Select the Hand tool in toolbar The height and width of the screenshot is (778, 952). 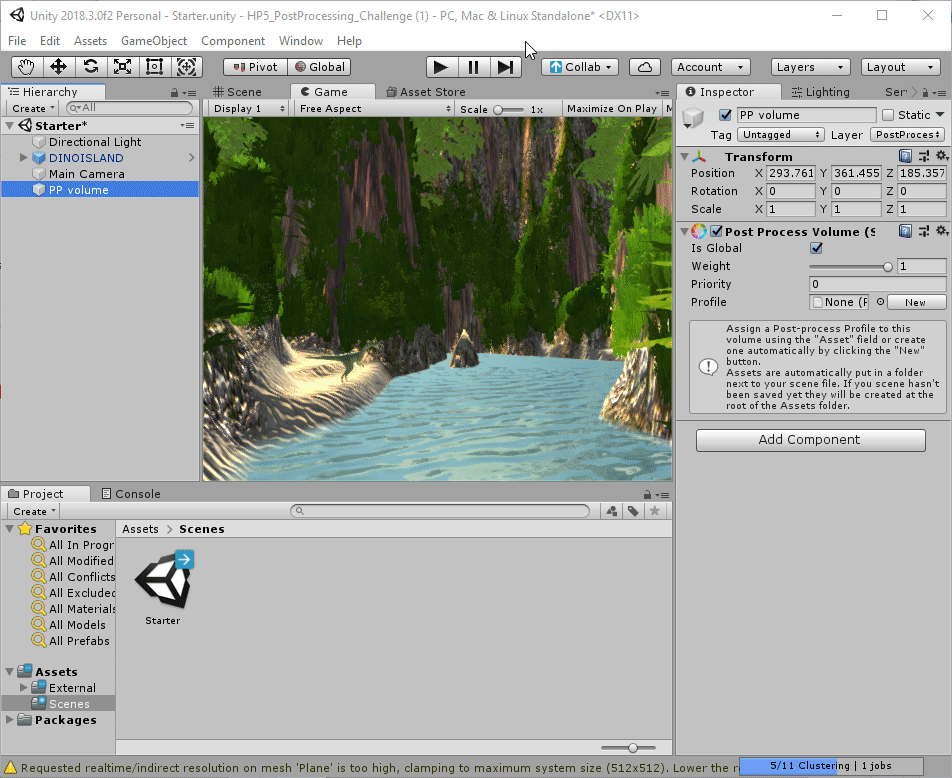click(27, 67)
